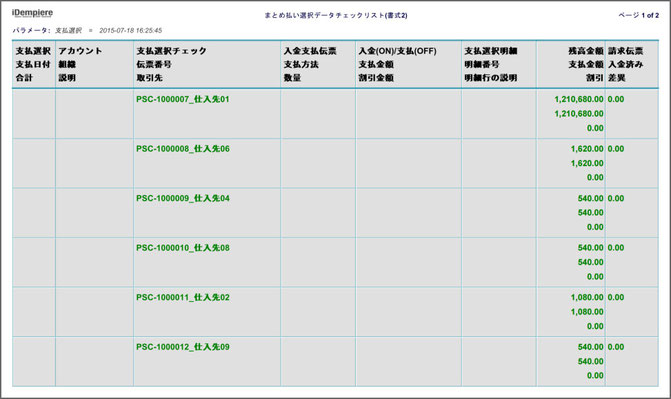
Task: Click the 支払選択チェック column header
Action: click(x=172, y=51)
